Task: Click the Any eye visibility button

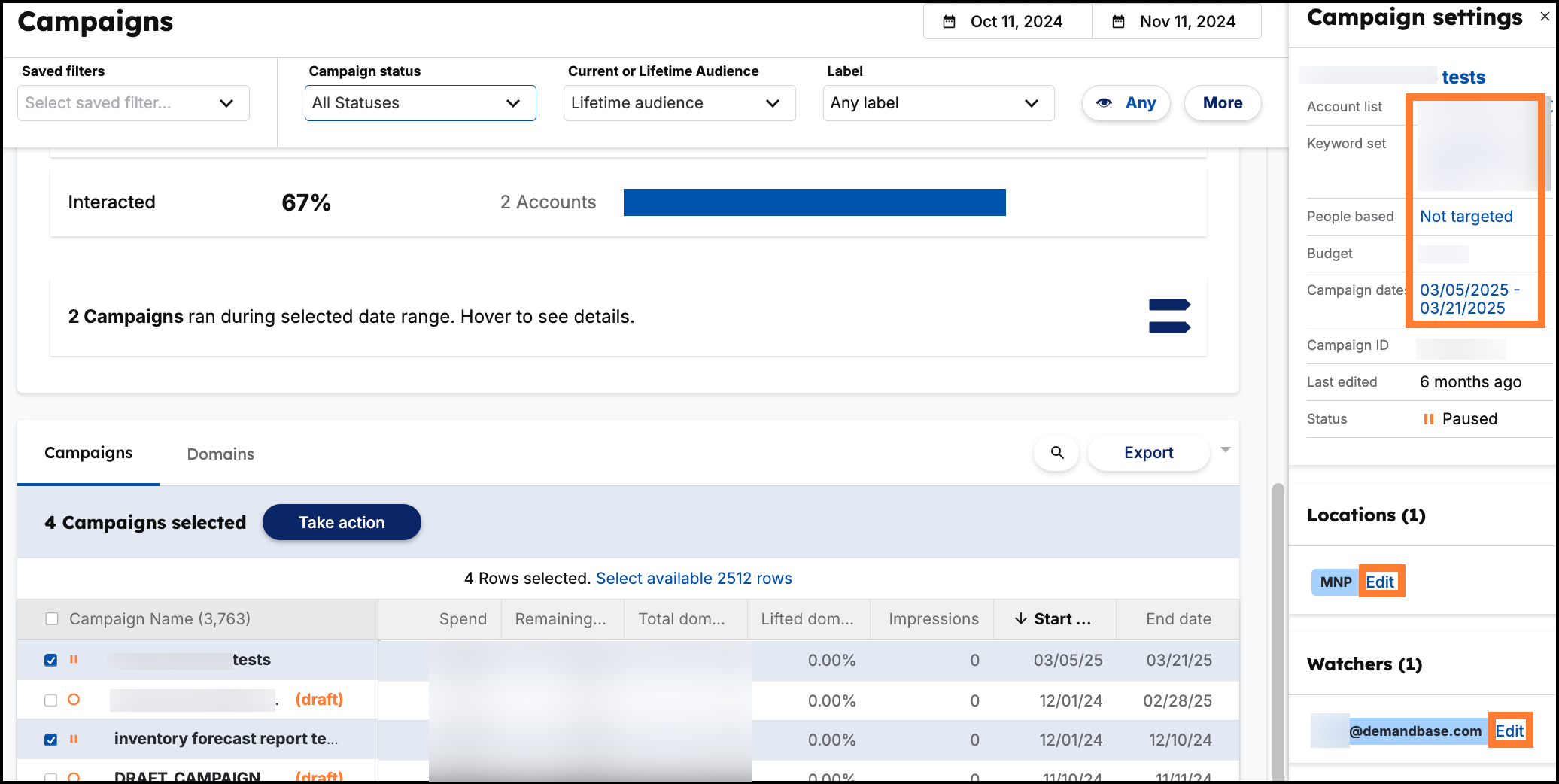Action: (x=1126, y=103)
